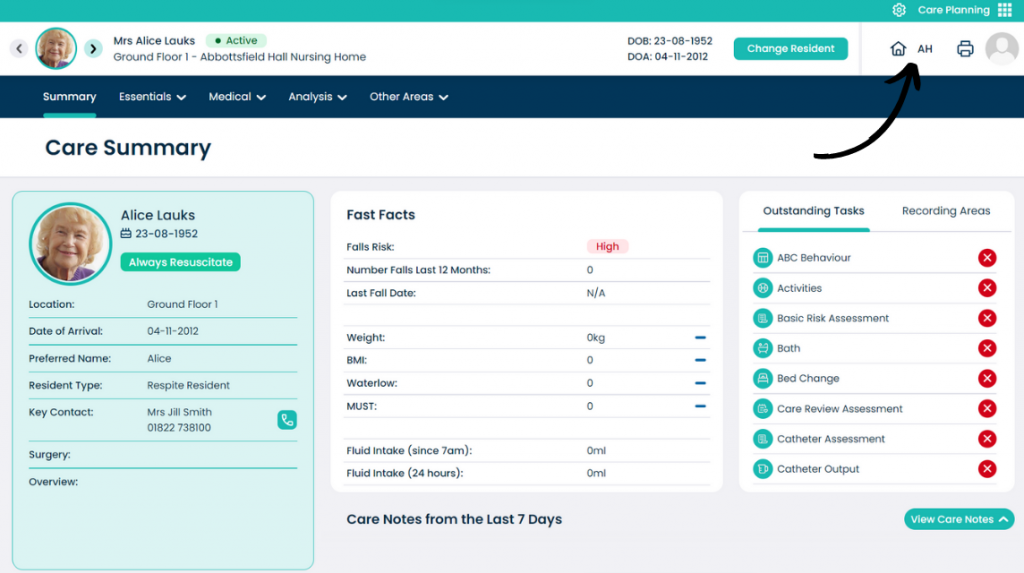Click large Alice Lauks profile photo
This screenshot has height=573, width=1024.
(x=71, y=244)
